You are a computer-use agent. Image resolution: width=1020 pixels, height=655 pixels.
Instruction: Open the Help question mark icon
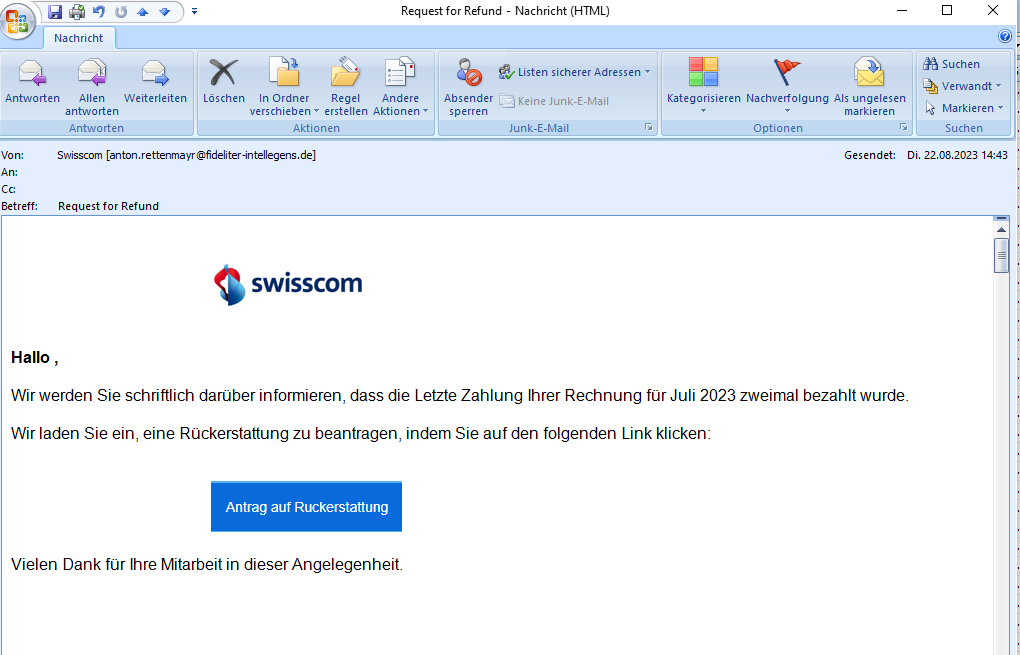(x=1005, y=37)
